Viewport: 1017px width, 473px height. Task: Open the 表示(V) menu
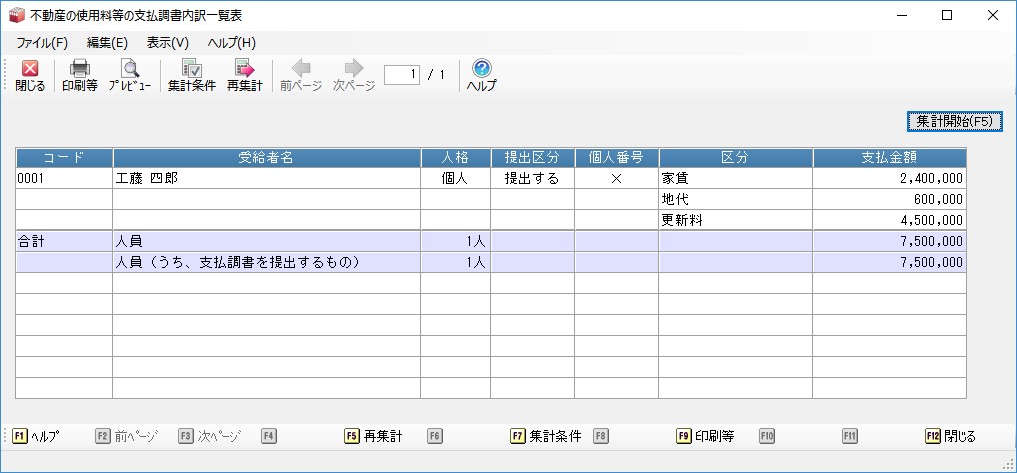pyautogui.click(x=167, y=42)
